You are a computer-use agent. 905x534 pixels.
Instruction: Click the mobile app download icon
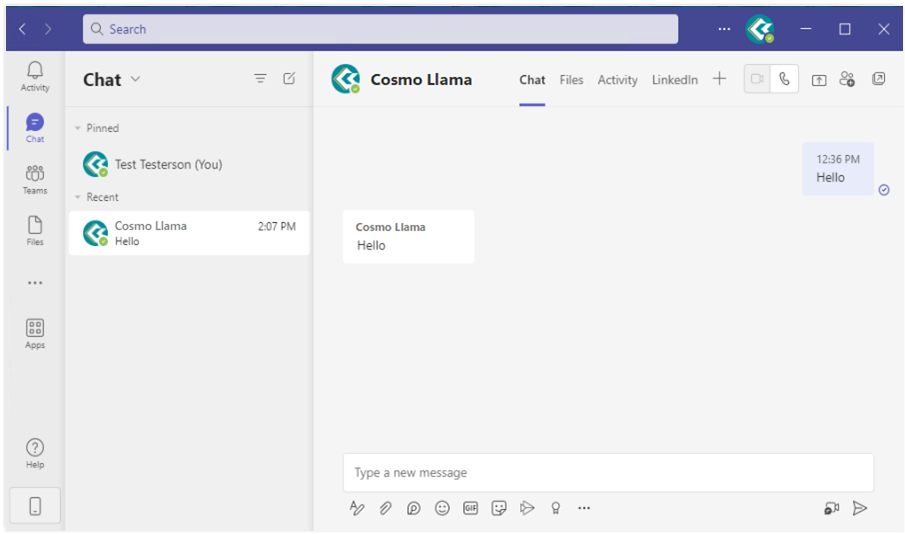pos(35,506)
